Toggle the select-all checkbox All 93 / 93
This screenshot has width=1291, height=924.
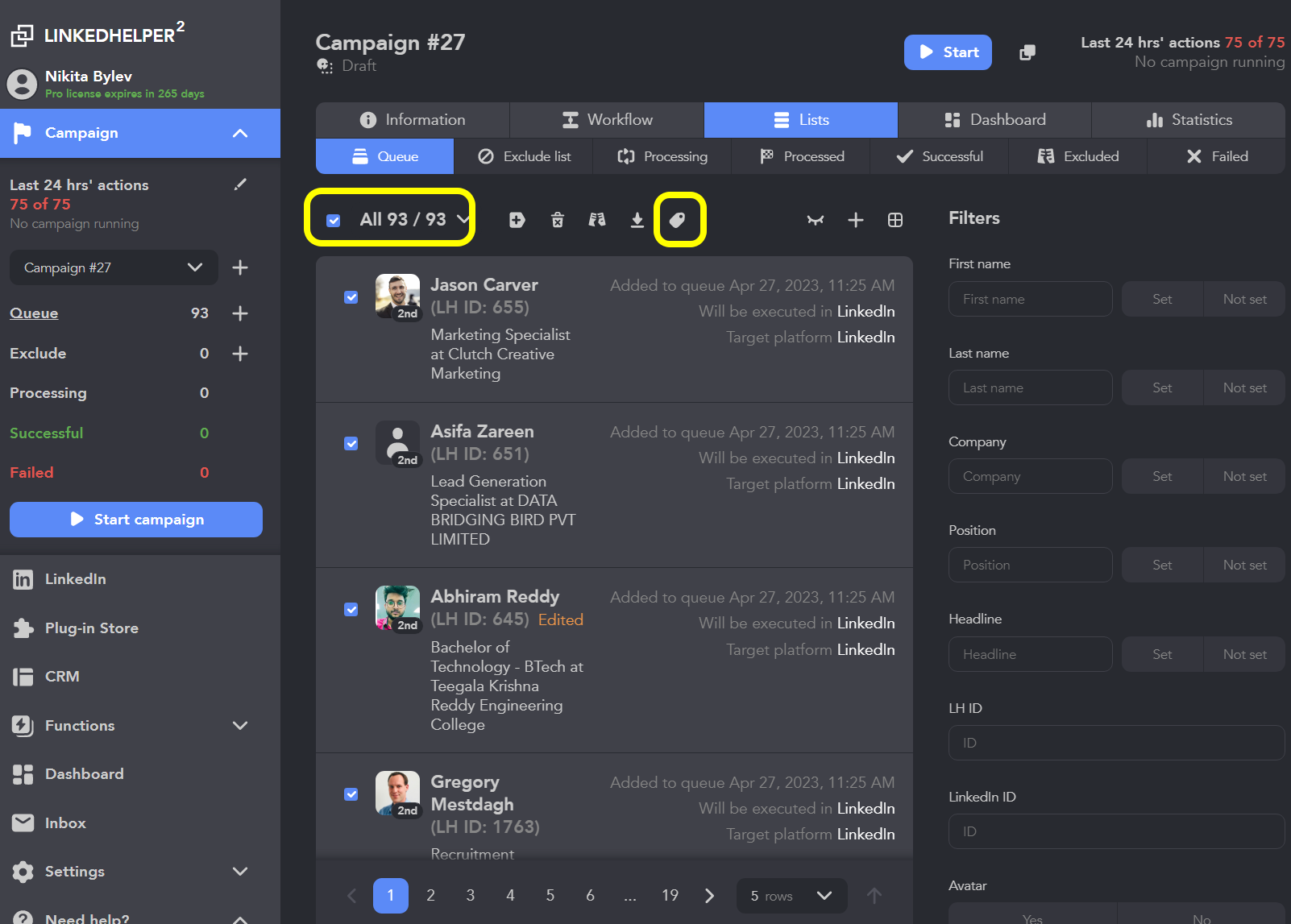pos(334,220)
